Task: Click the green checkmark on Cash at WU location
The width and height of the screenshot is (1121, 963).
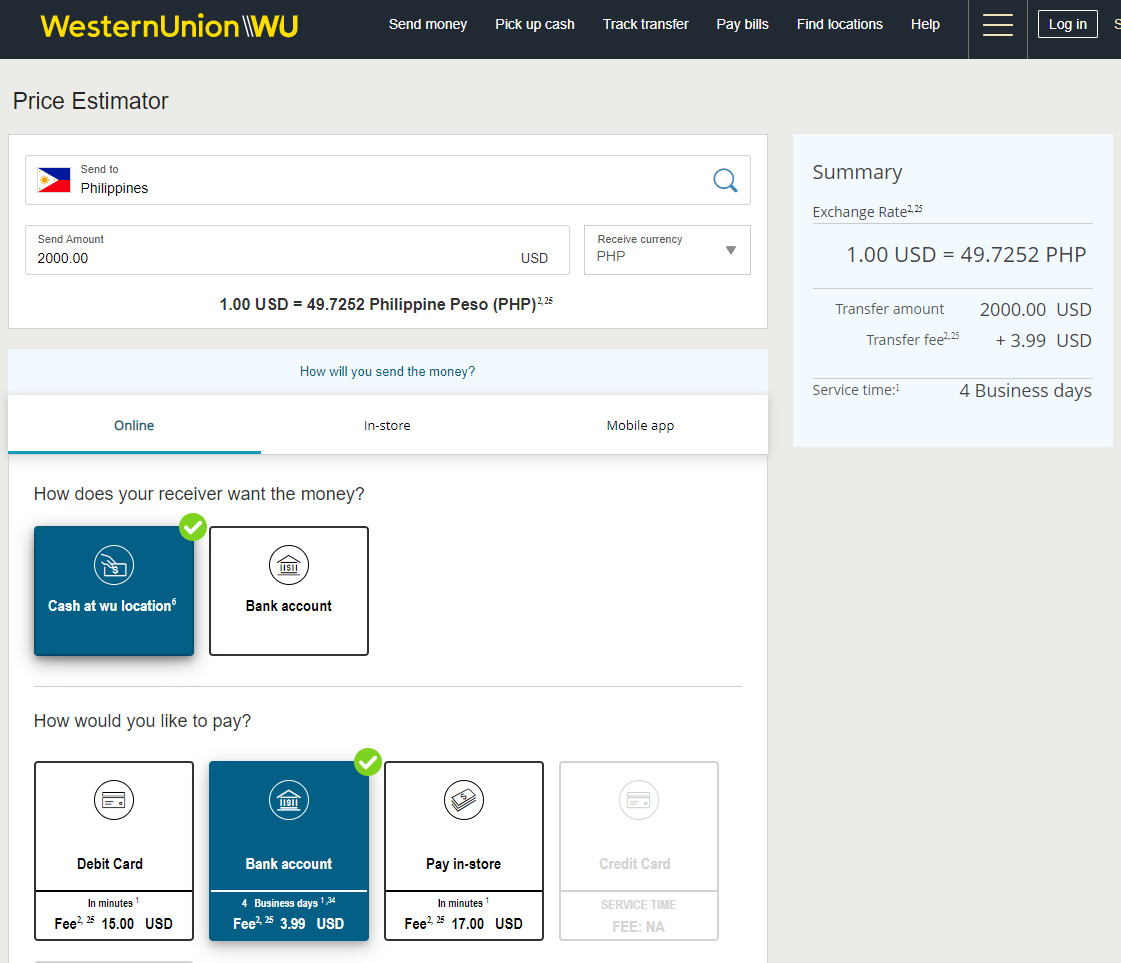Action: point(193,527)
